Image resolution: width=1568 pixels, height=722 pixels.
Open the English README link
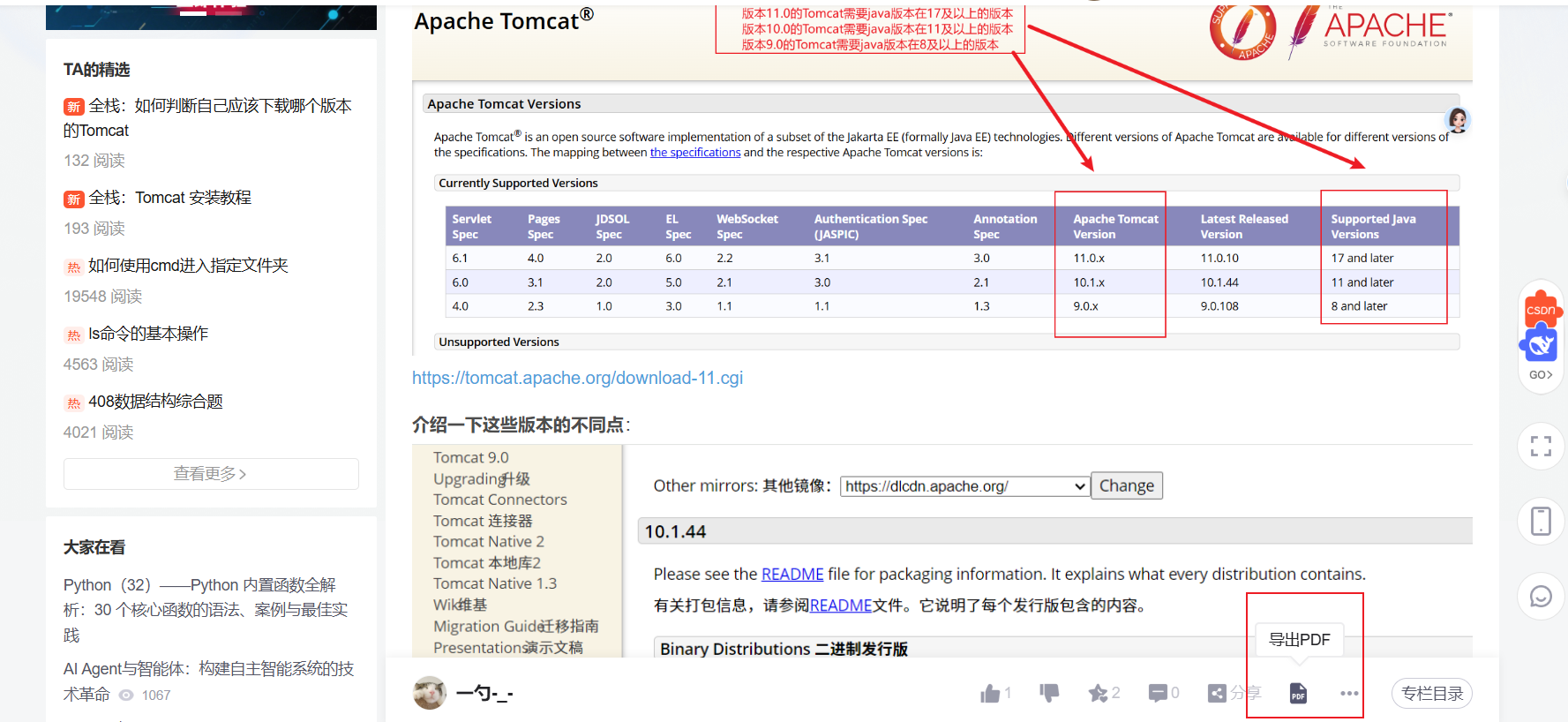tap(792, 574)
